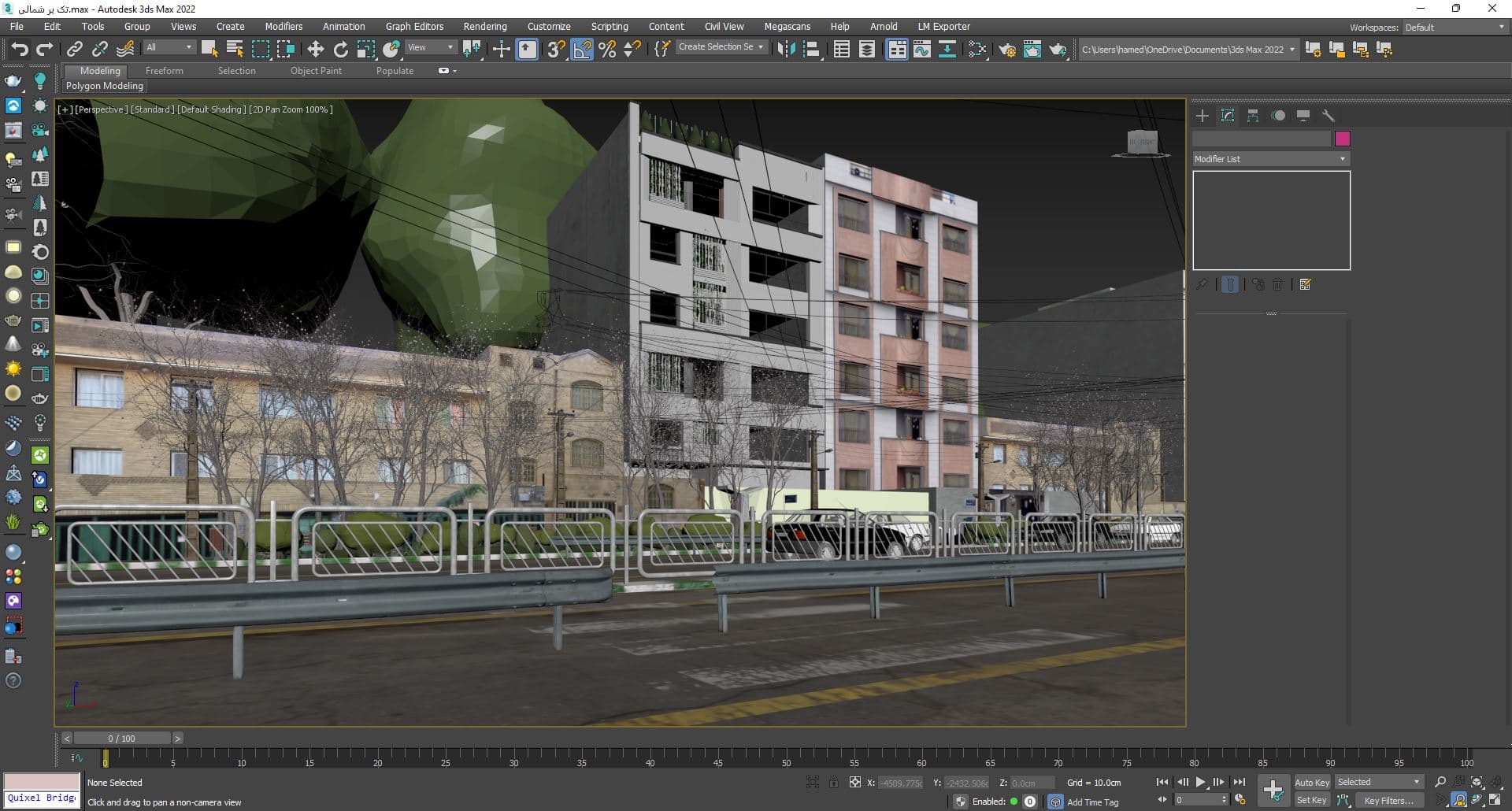Toggle Percent Snap button
1512x811 pixels.
pos(607,50)
